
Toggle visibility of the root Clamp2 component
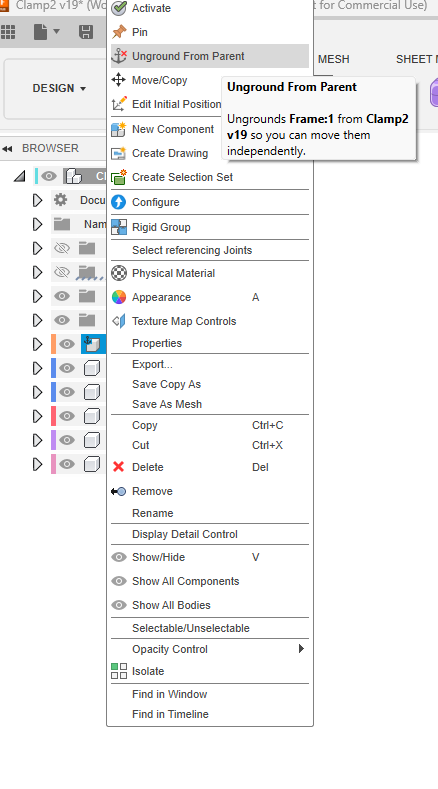(49, 176)
